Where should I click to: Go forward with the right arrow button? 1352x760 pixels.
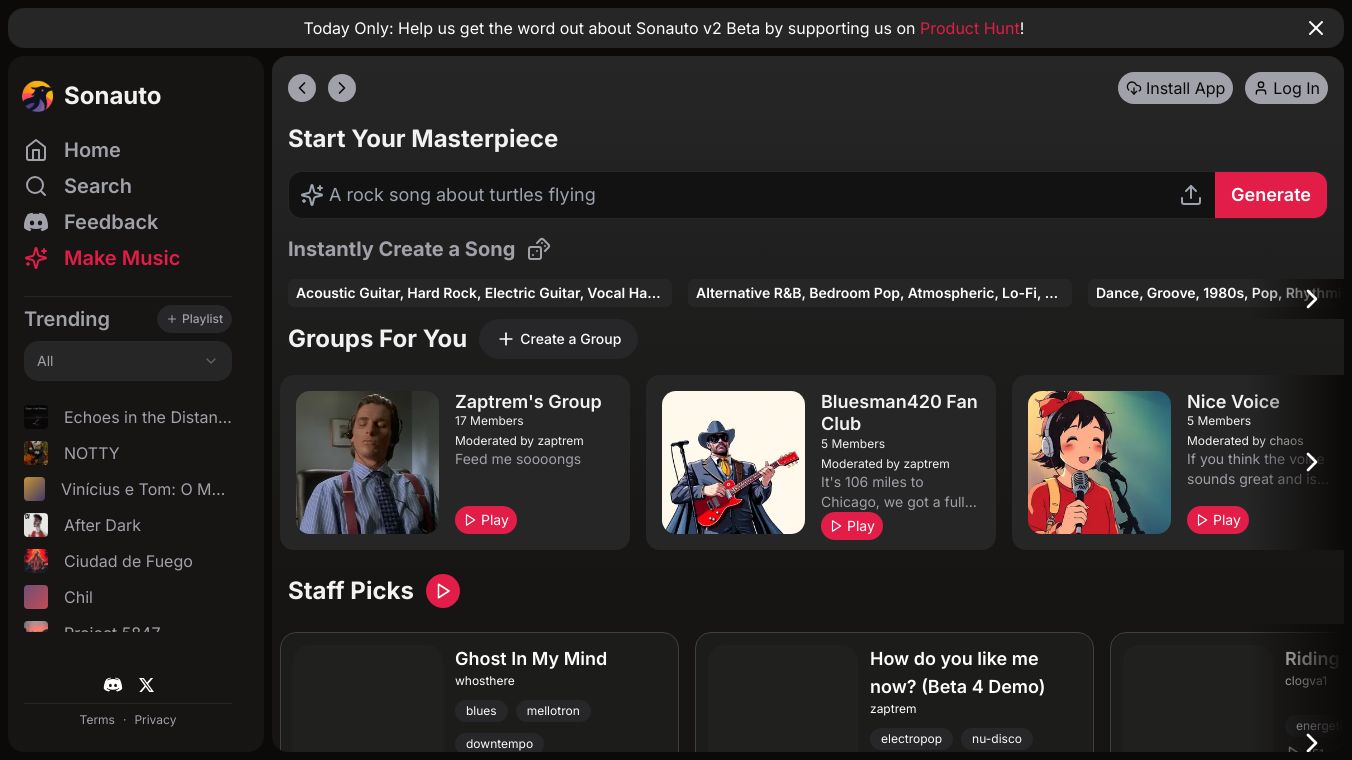(342, 88)
